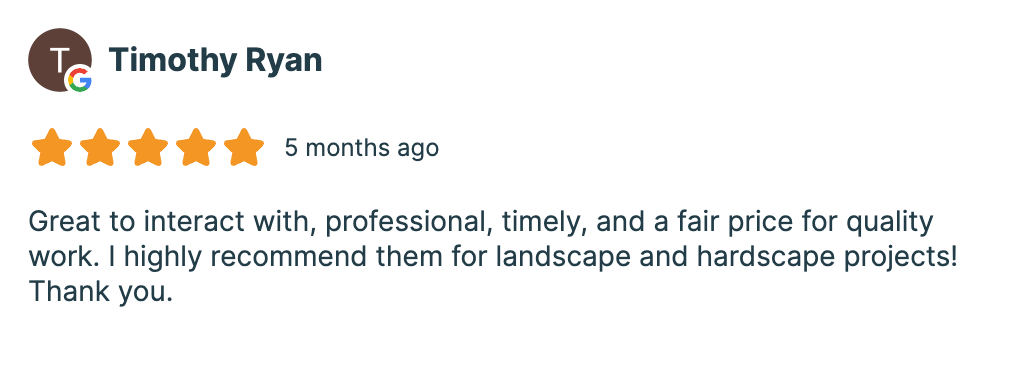
Task: Click the first orange star
Action: (51, 148)
